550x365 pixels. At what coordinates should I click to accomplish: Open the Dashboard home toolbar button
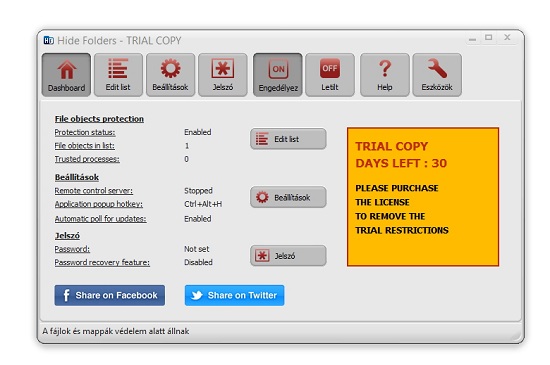click(x=66, y=75)
